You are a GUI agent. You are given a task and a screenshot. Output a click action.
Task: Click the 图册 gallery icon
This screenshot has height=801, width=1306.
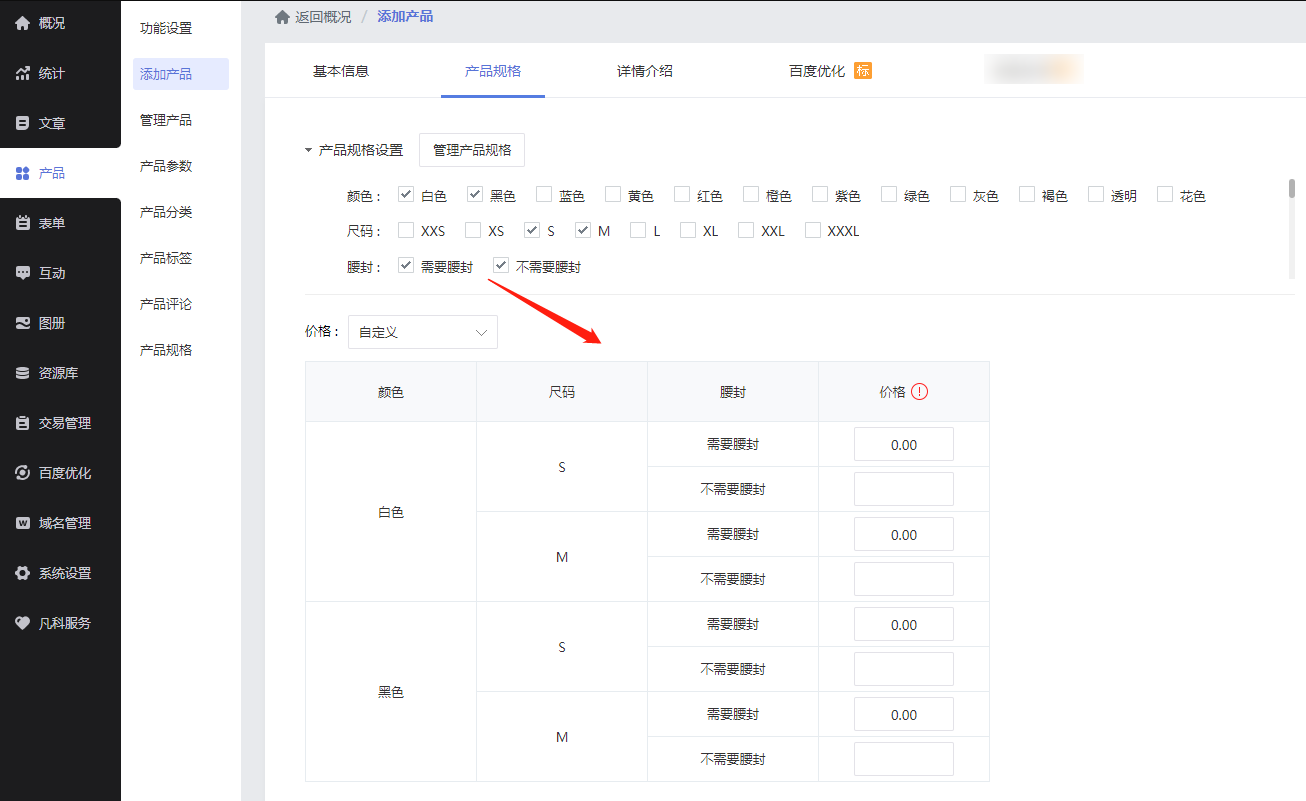23,323
